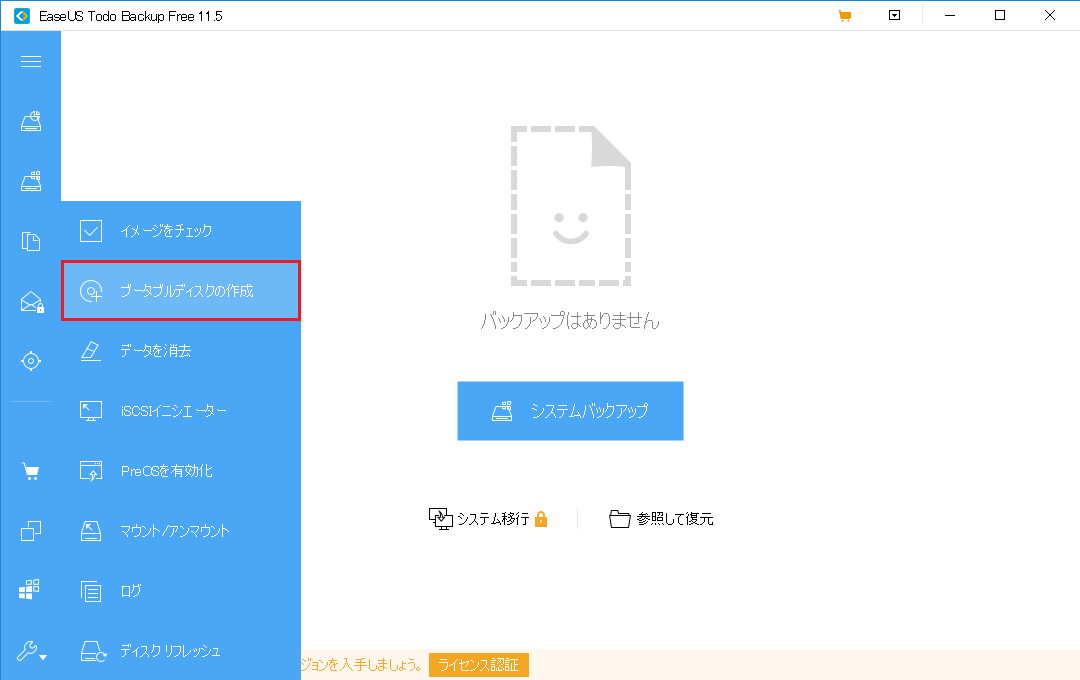Click the orange ライセンス認証 activation button
1080x680 pixels.
click(x=478, y=664)
